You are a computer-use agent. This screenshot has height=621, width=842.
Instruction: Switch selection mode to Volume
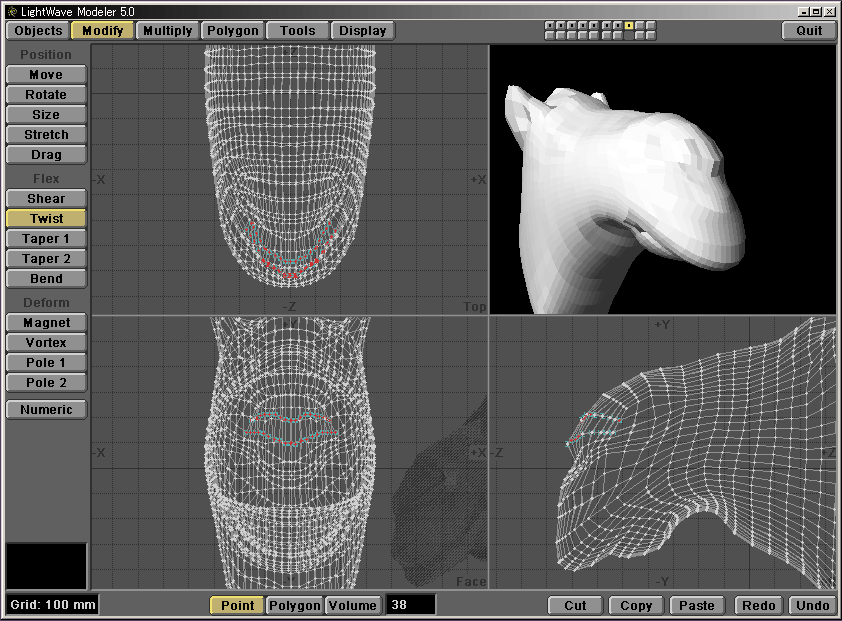353,605
